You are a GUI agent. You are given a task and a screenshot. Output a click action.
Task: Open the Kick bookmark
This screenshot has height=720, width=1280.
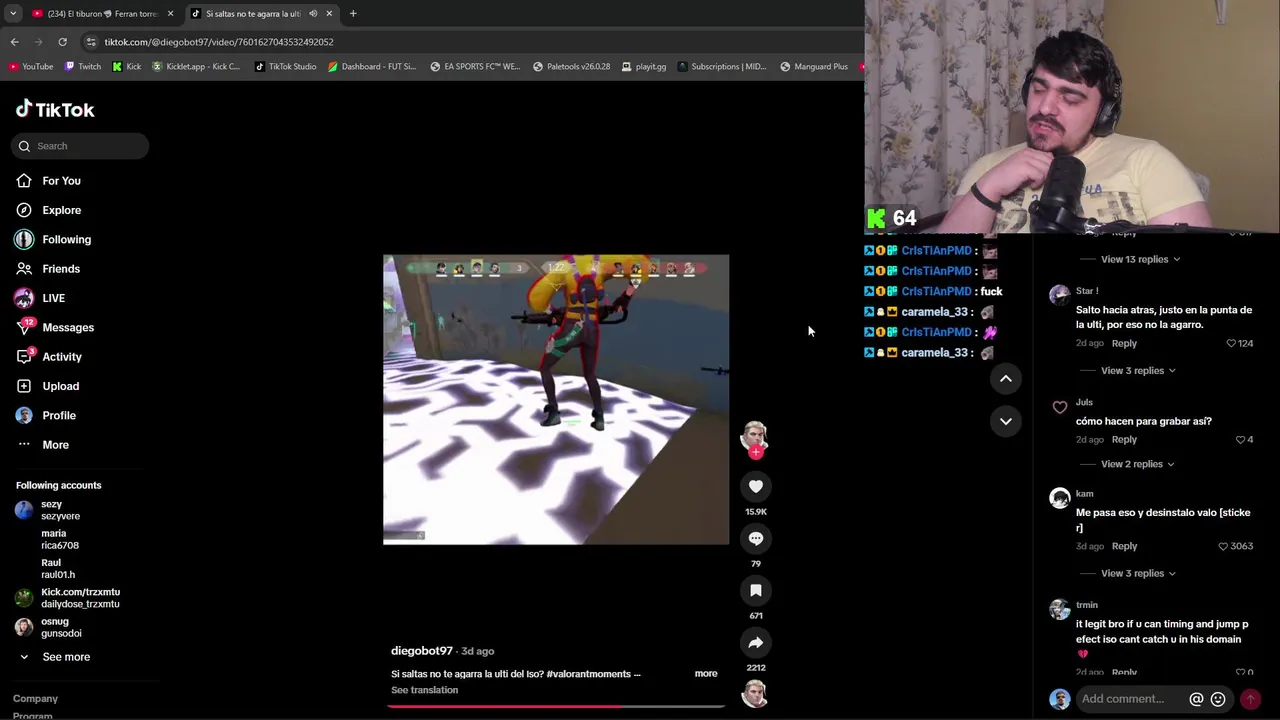tap(127, 67)
